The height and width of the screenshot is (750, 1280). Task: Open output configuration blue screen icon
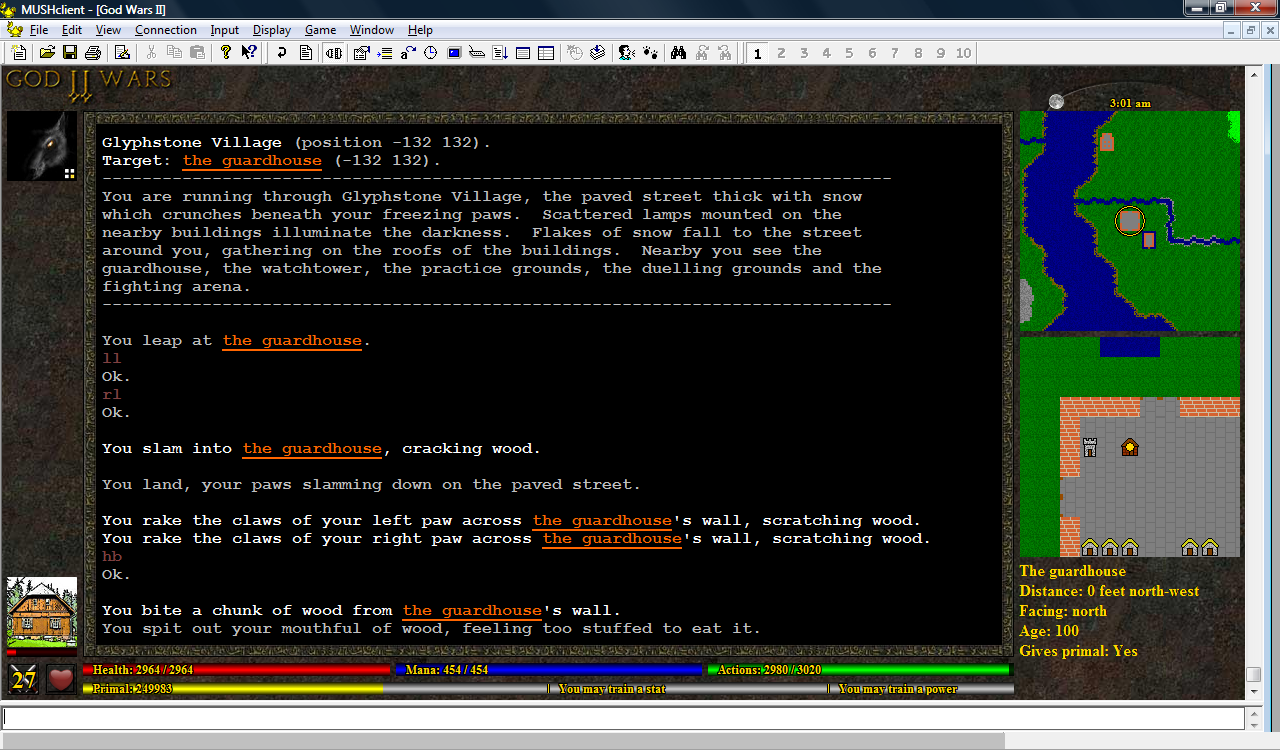pyautogui.click(x=454, y=53)
